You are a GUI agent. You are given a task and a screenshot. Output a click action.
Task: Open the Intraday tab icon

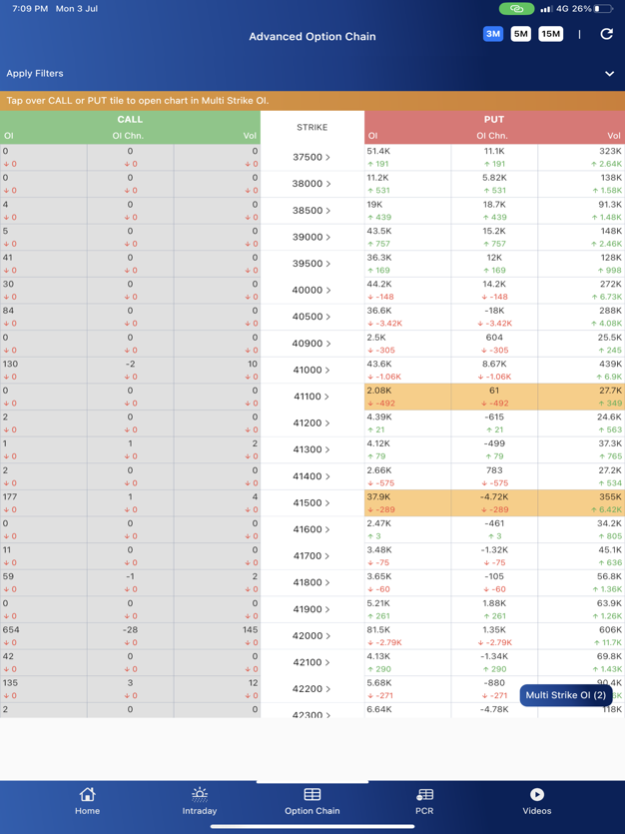click(x=200, y=794)
